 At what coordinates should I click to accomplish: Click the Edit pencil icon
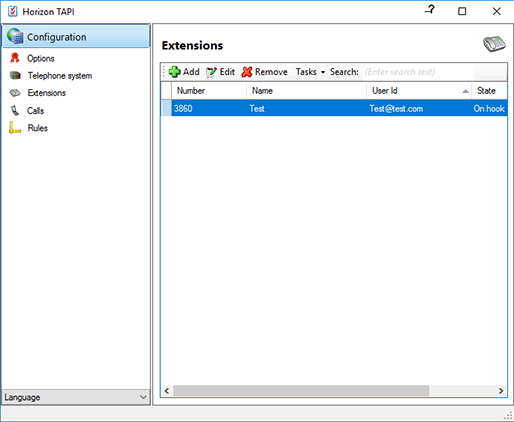[x=211, y=72]
